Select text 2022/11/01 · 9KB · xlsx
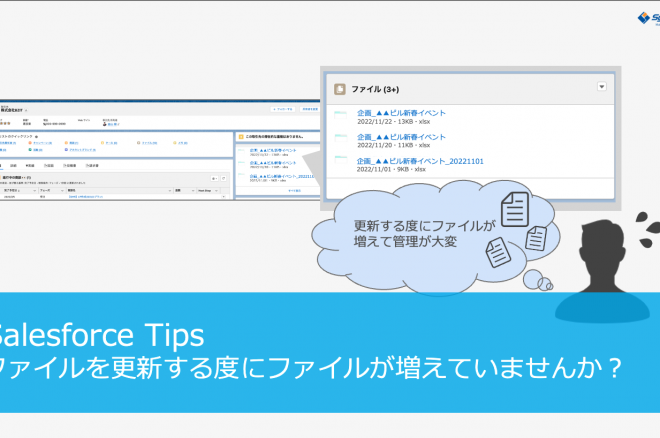The image size is (660, 438). click(x=391, y=169)
